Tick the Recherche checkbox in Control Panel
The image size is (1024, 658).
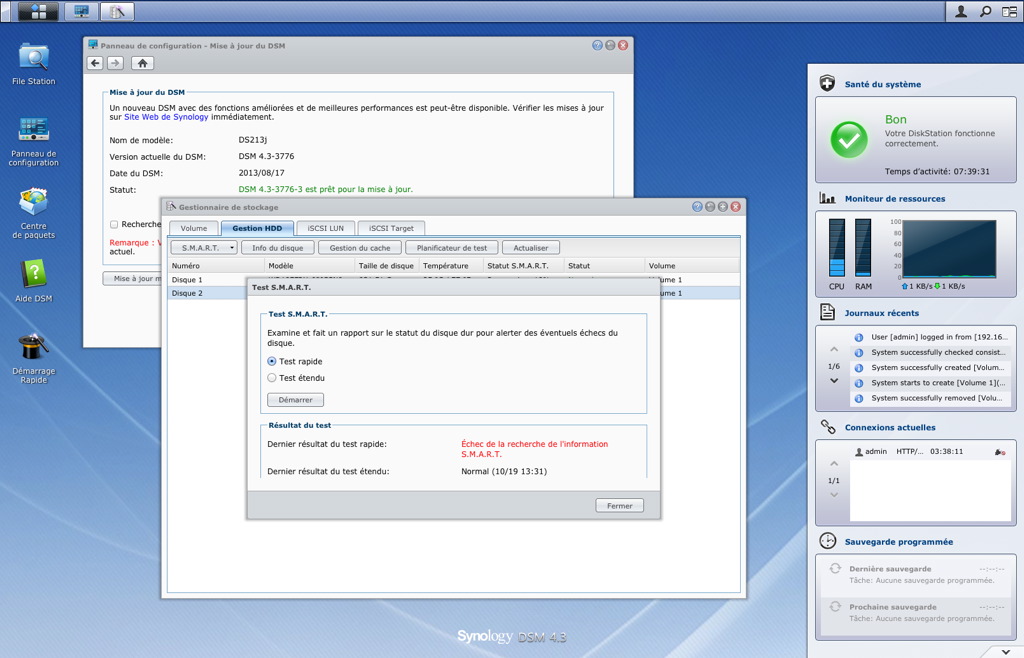(x=114, y=225)
